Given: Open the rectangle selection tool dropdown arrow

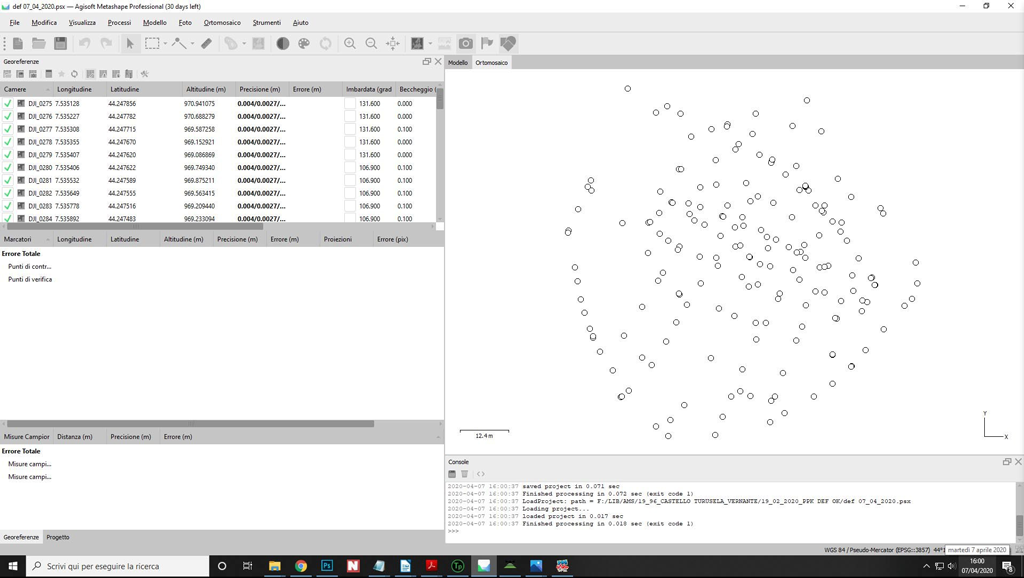Looking at the screenshot, I should coord(165,44).
